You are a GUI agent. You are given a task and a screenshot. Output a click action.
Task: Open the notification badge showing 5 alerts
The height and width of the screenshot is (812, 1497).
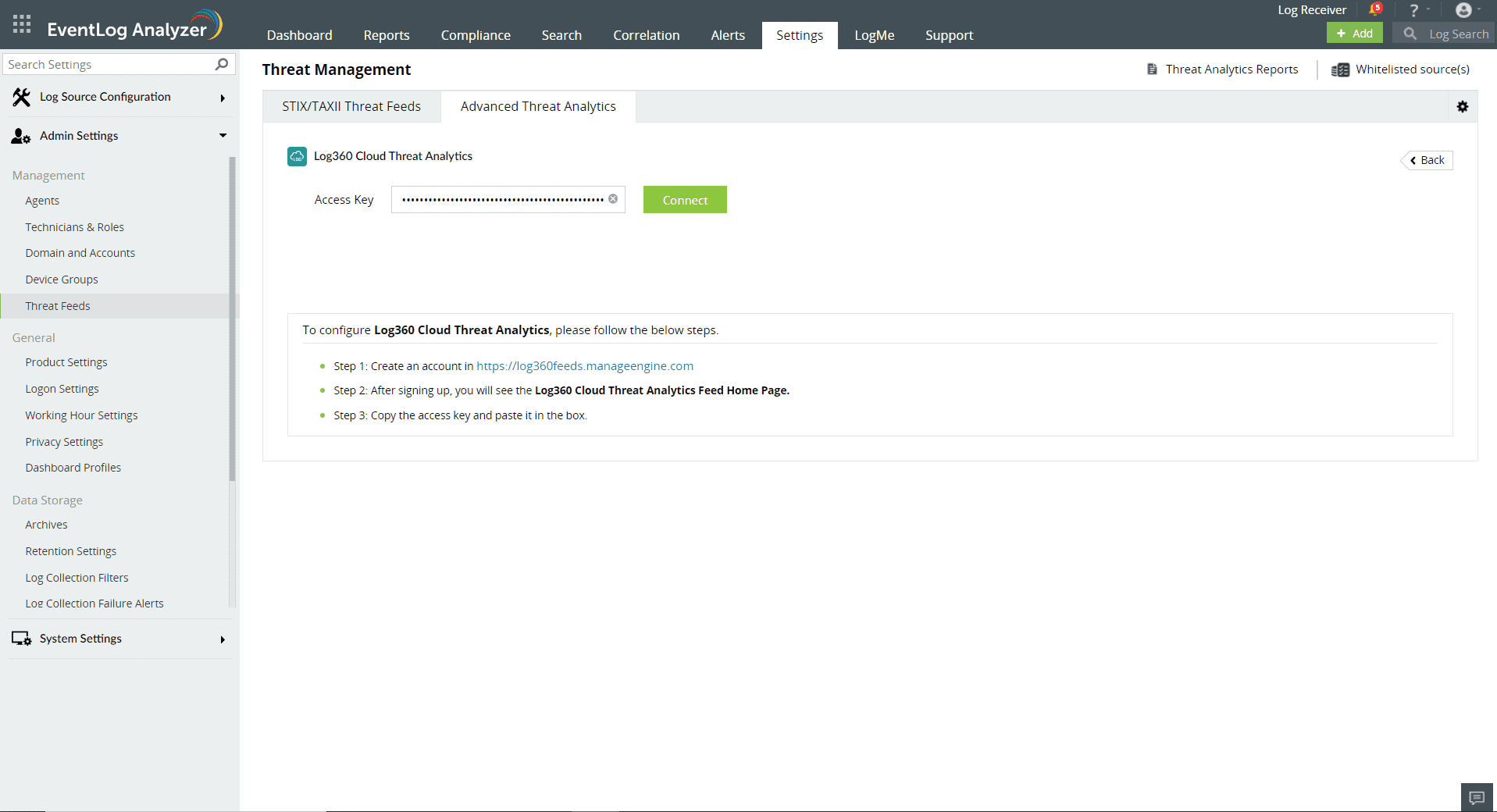(1376, 9)
